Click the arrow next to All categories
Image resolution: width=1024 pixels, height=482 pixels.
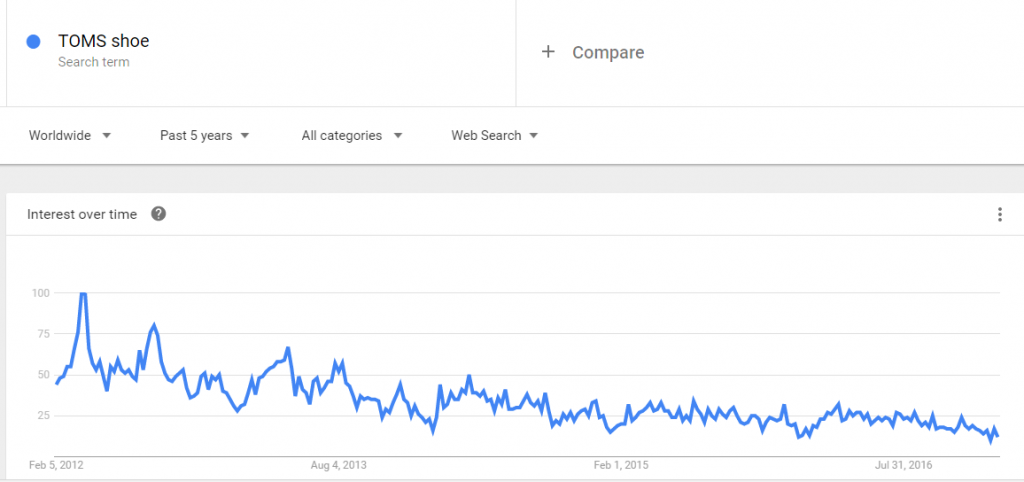point(398,136)
